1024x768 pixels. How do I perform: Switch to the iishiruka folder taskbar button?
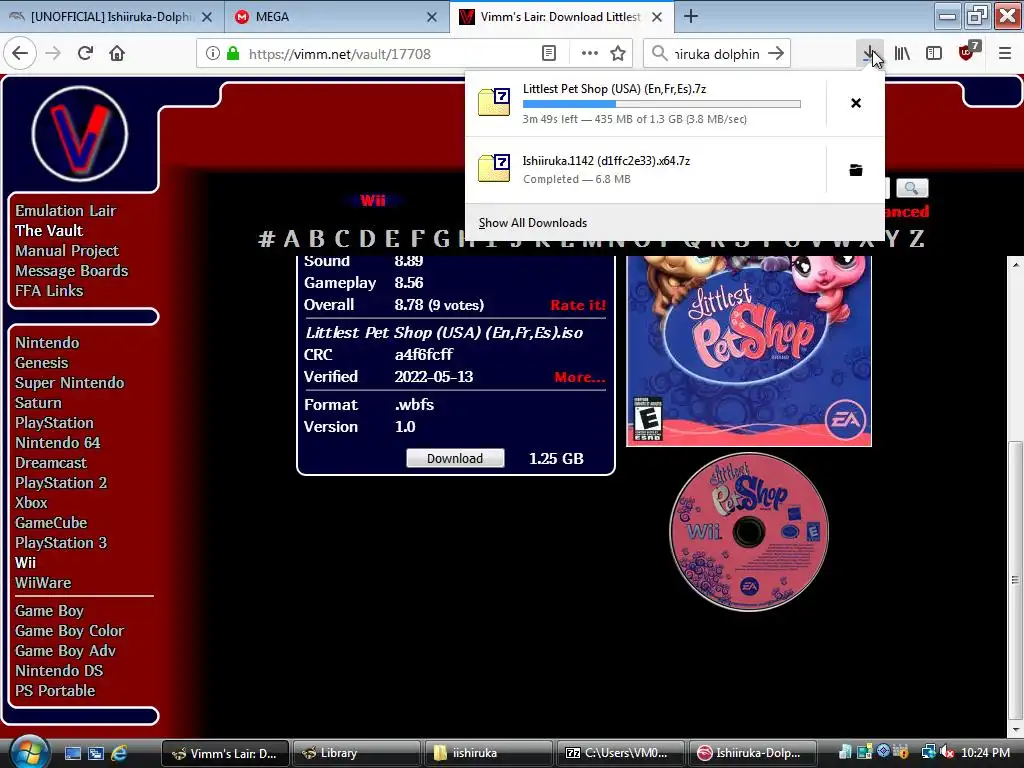[488, 753]
